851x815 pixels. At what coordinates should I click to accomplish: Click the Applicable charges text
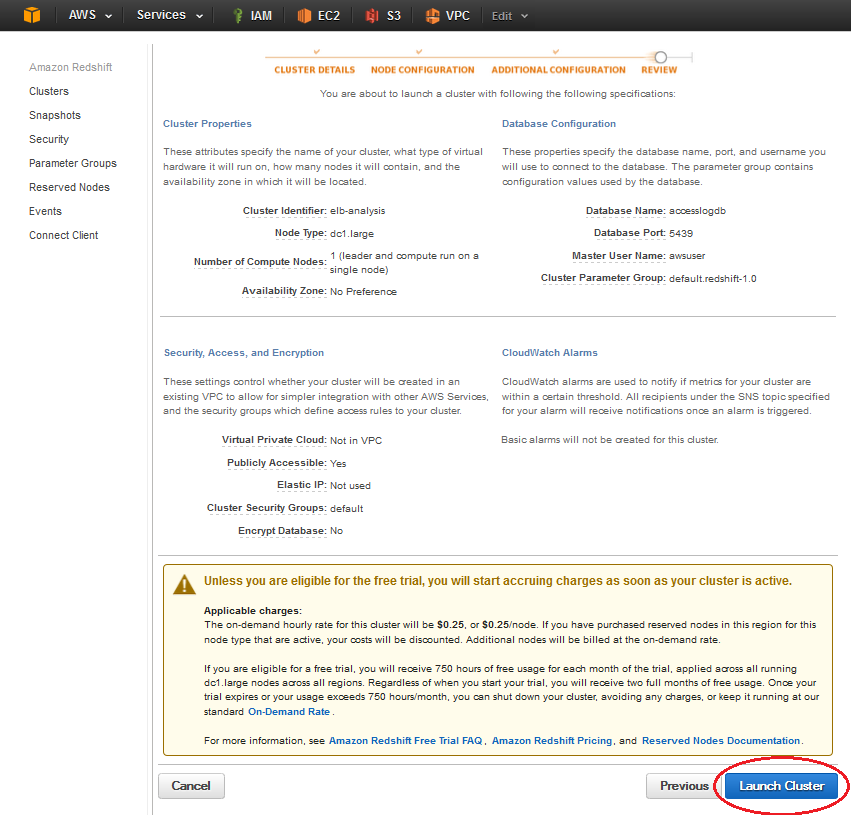[253, 610]
